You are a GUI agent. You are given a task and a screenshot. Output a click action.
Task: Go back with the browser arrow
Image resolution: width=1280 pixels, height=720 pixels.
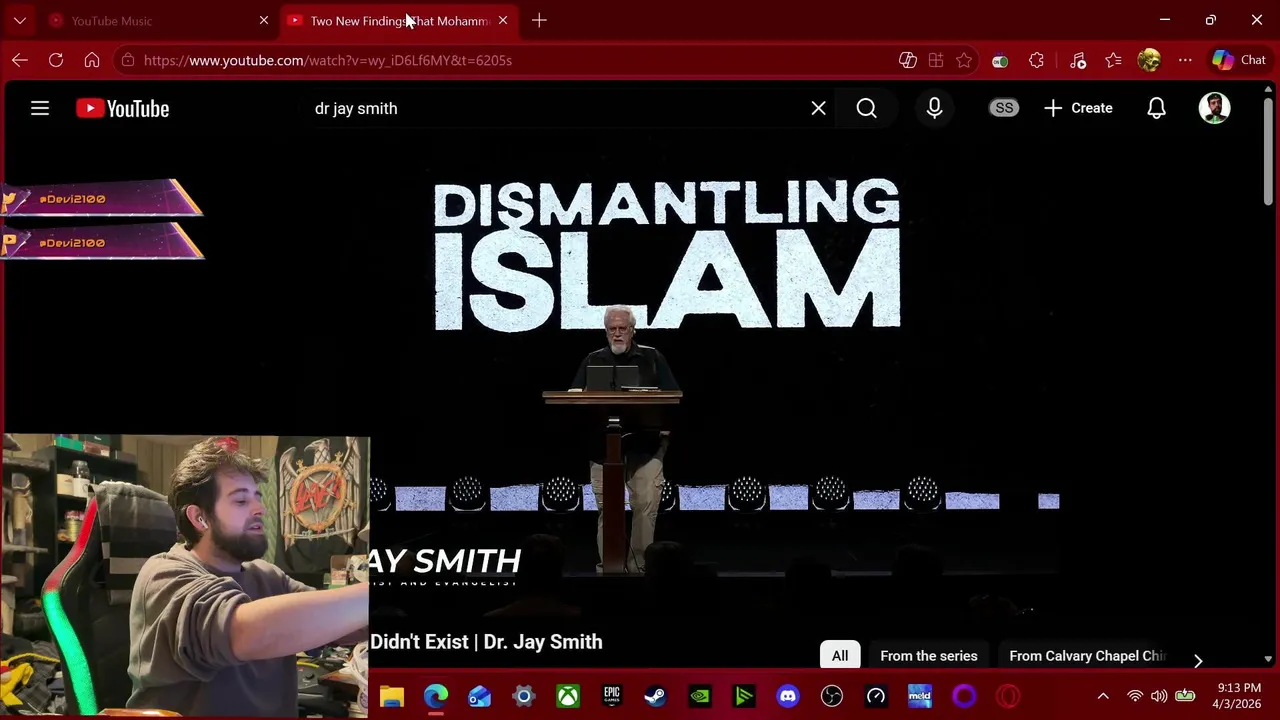(x=20, y=60)
